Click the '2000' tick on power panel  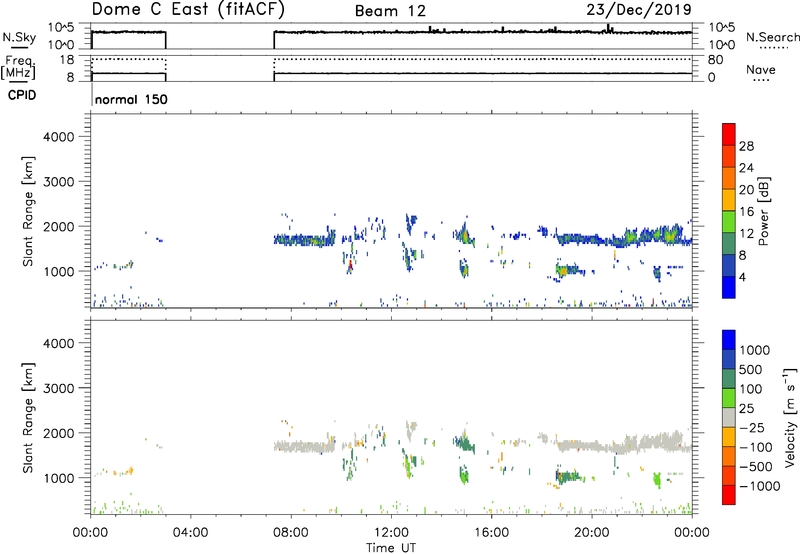pos(58,226)
